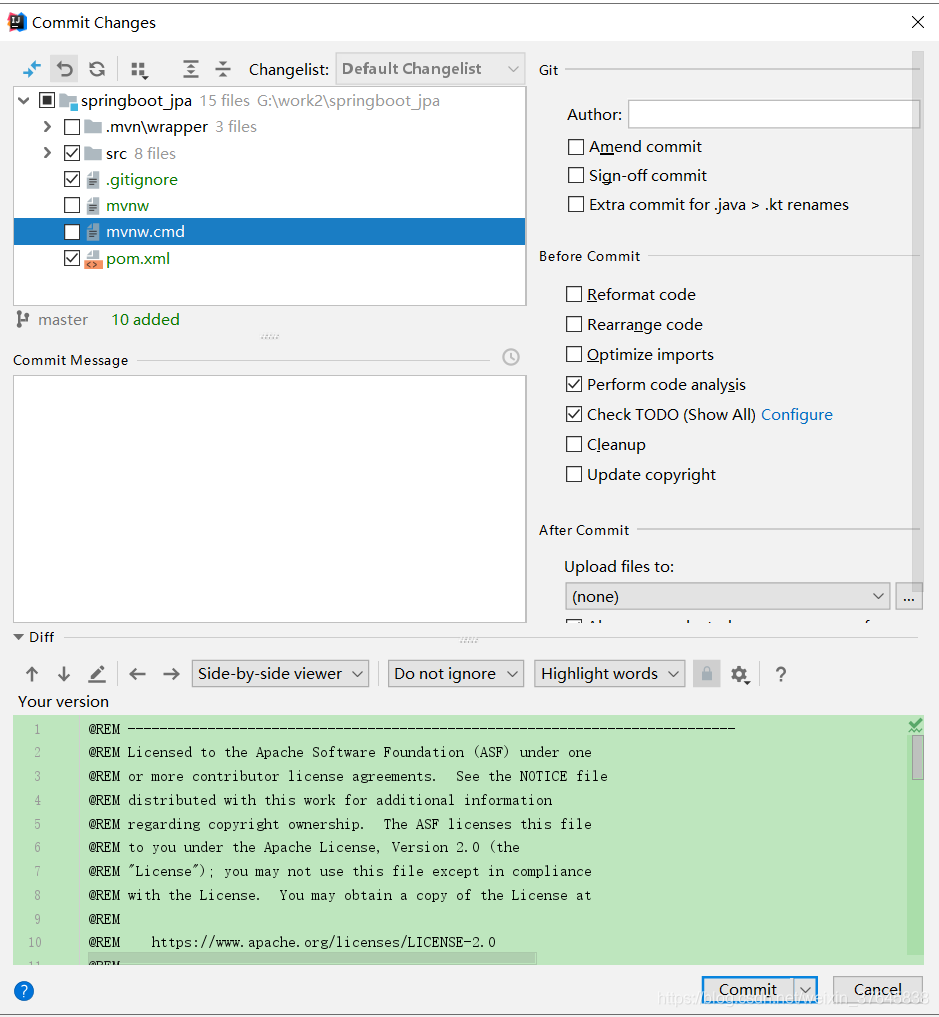Image resolution: width=939 pixels, height=1017 pixels.
Task: Click the edit source pencil icon
Action: pos(97,675)
